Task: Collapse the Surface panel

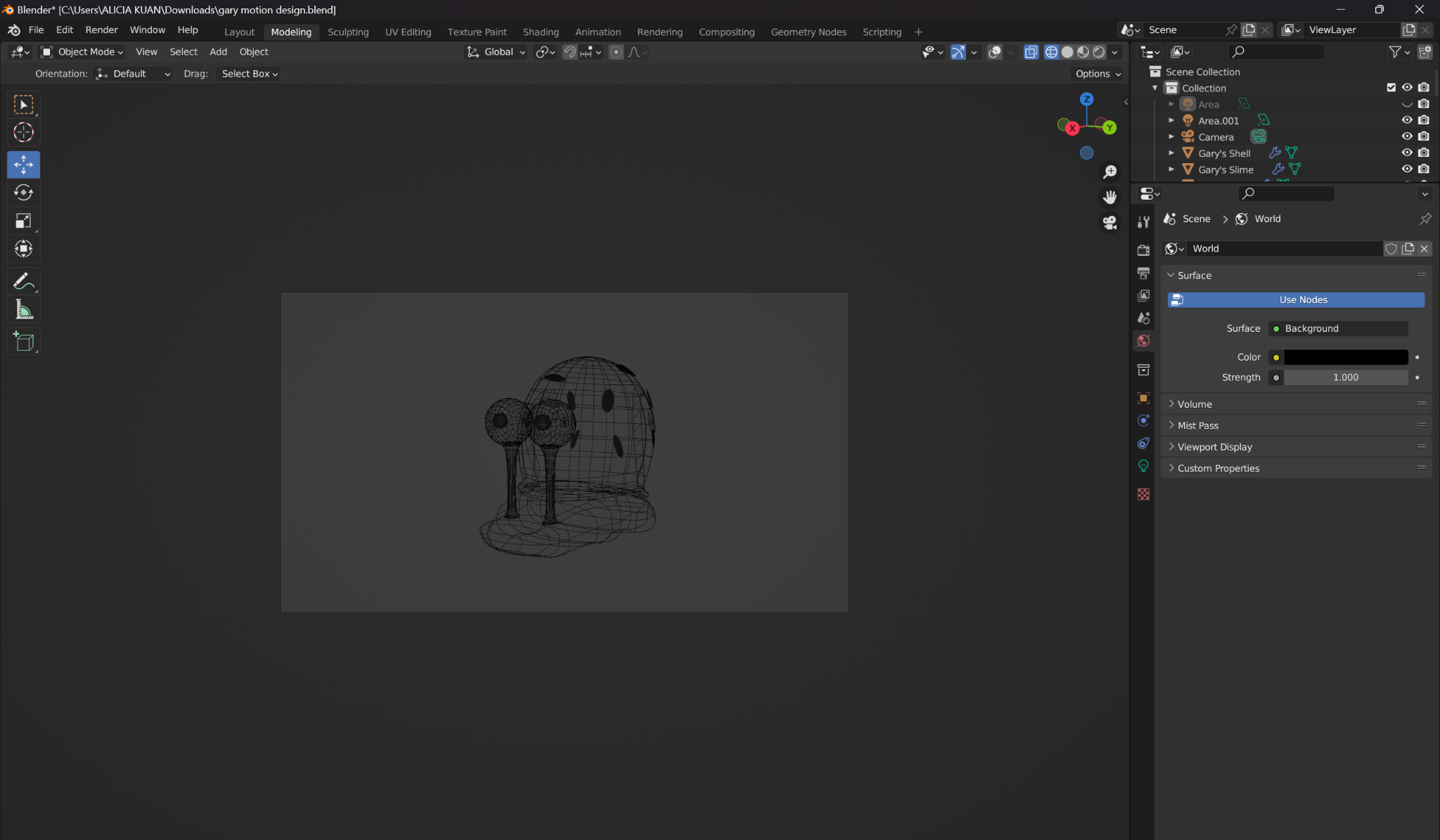Action: (1296, 276)
